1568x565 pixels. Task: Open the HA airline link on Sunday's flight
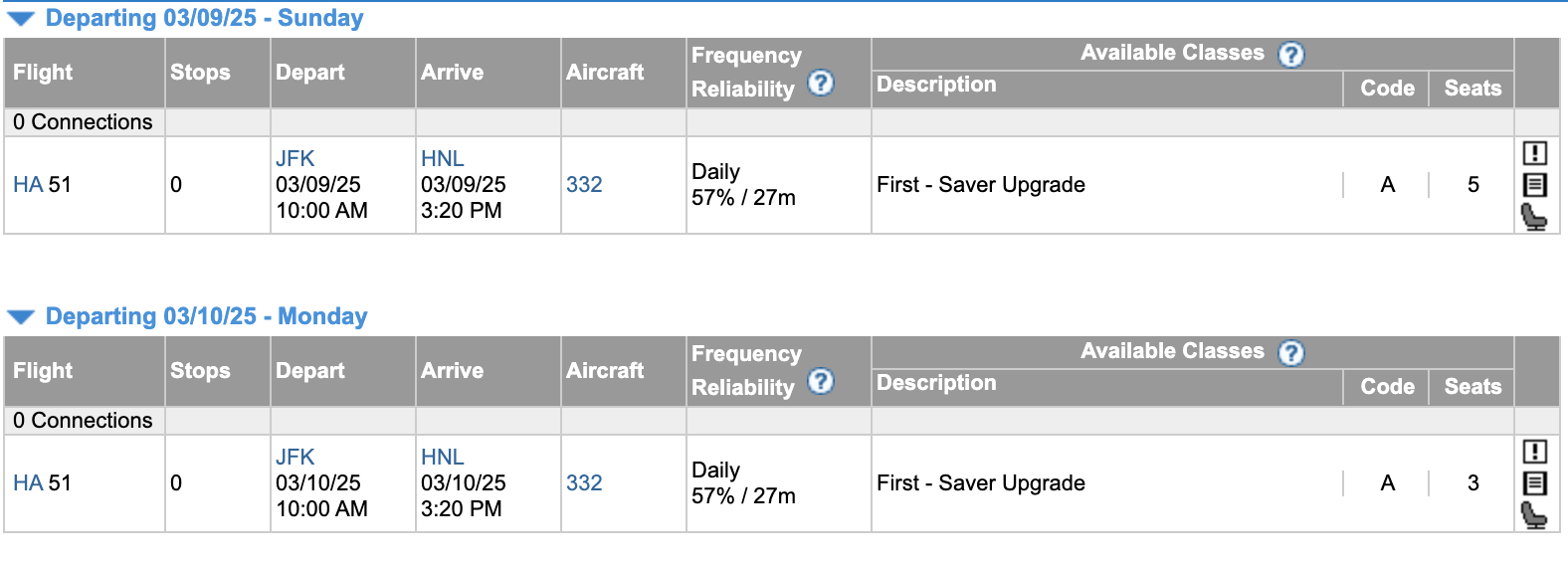28,185
